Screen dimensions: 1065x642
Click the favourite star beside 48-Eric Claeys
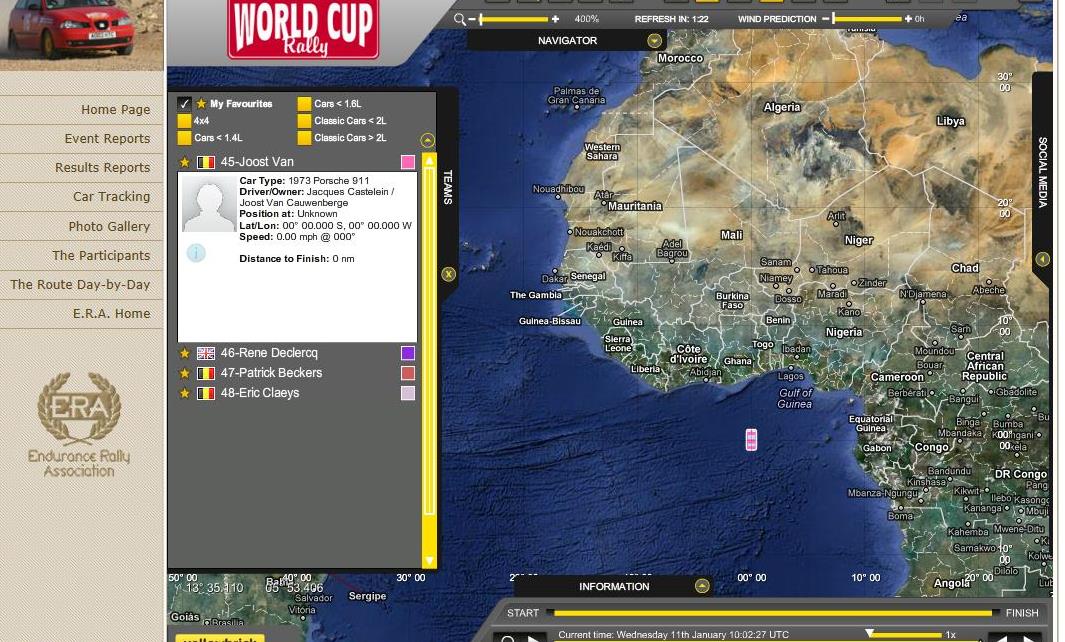[x=184, y=393]
